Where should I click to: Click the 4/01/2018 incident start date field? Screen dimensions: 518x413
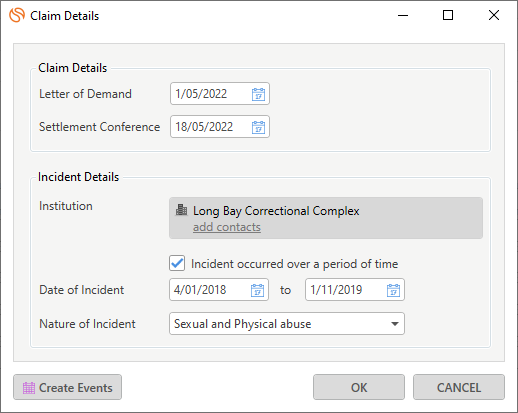(219, 290)
